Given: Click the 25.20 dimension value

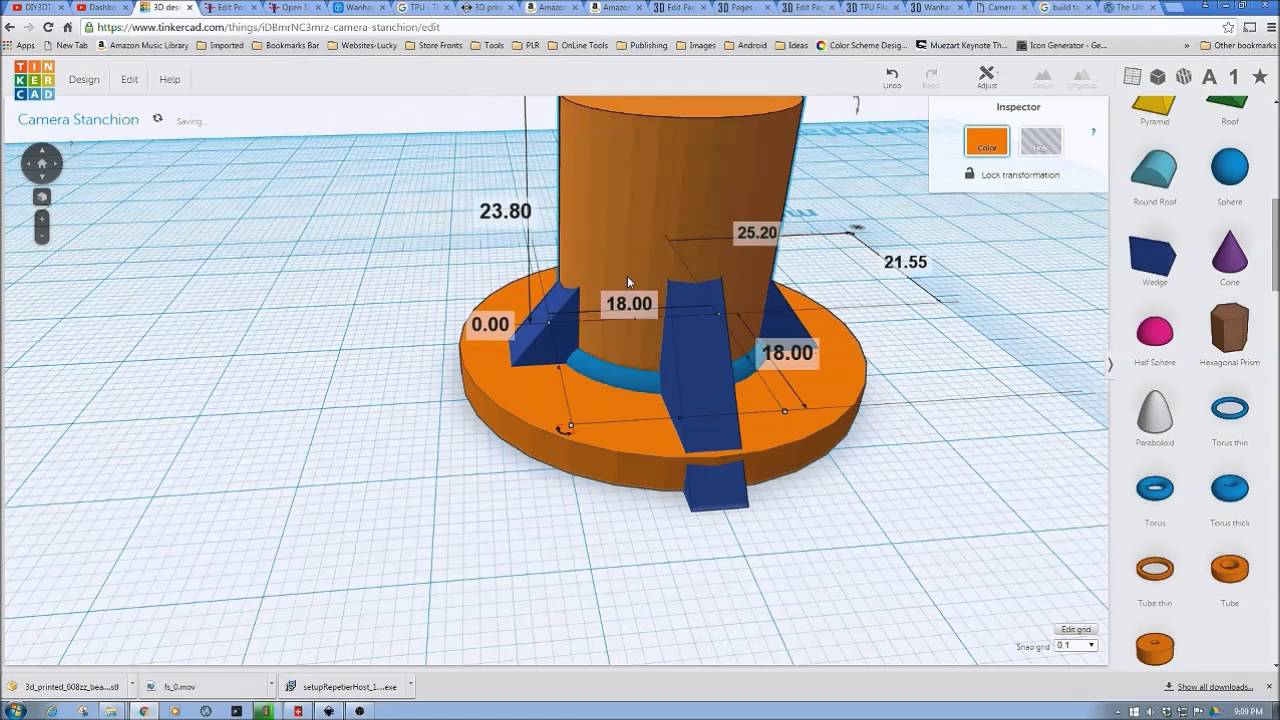Looking at the screenshot, I should coord(757,233).
